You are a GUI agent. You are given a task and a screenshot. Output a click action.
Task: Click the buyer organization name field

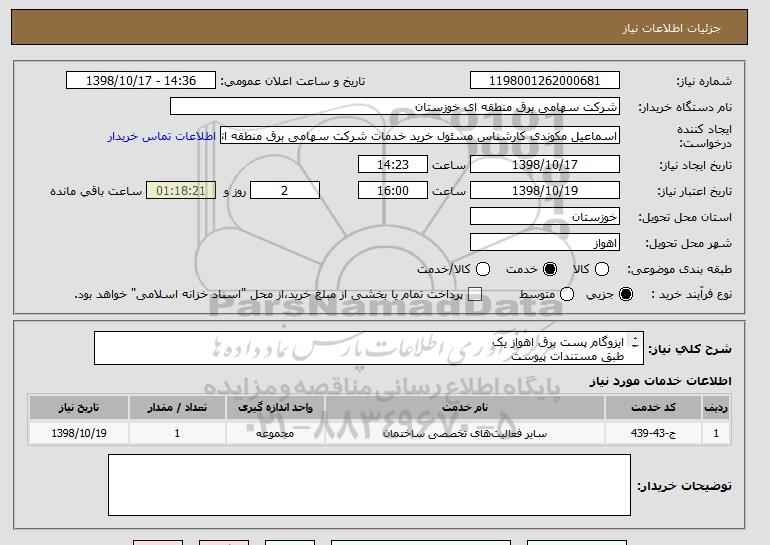tap(395, 107)
